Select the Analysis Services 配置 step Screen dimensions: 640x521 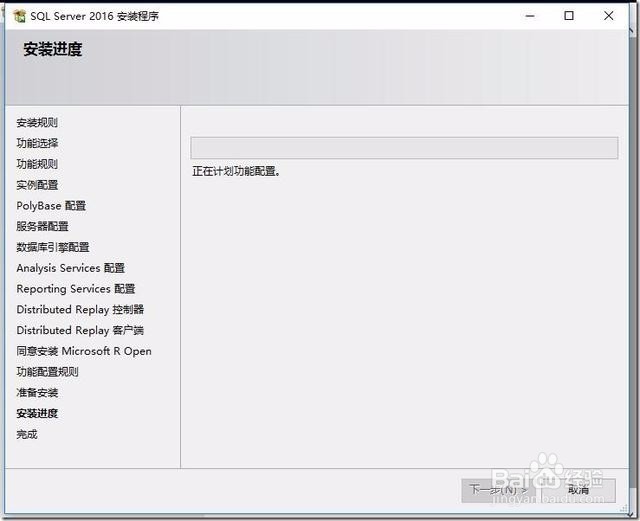click(71, 268)
